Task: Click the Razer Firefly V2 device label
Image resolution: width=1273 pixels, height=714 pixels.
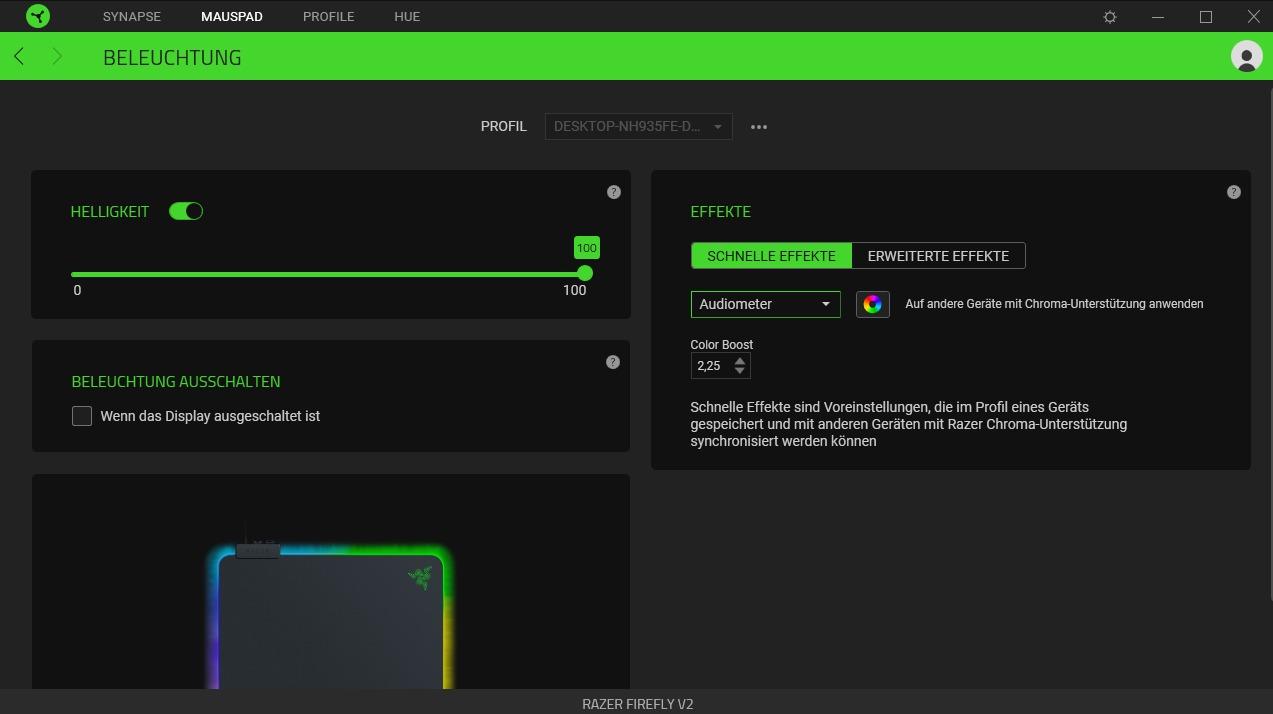Action: 638,704
